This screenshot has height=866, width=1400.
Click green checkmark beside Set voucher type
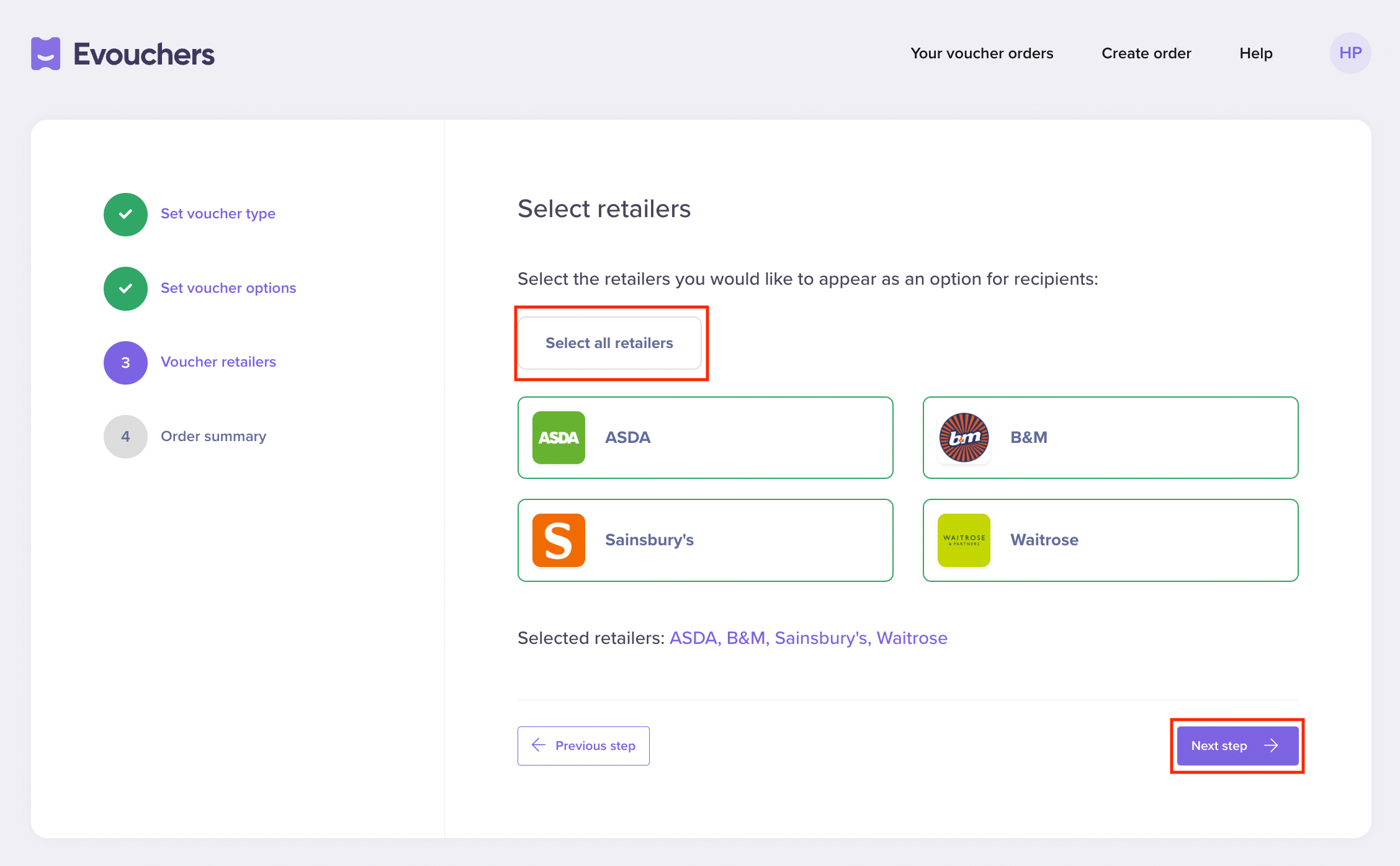pos(125,214)
